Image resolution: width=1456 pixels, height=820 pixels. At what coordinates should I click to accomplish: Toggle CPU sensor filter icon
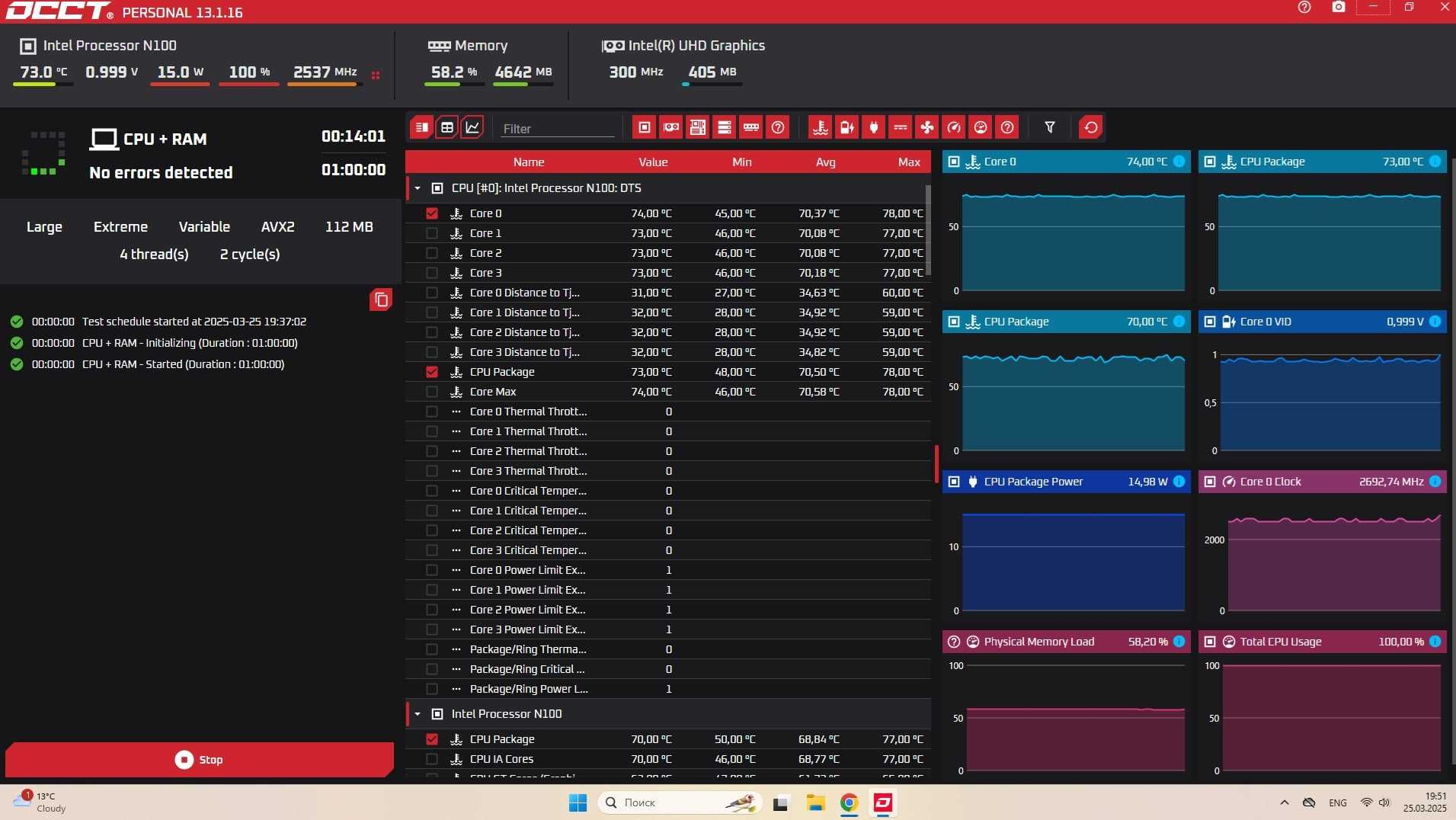[x=645, y=127]
